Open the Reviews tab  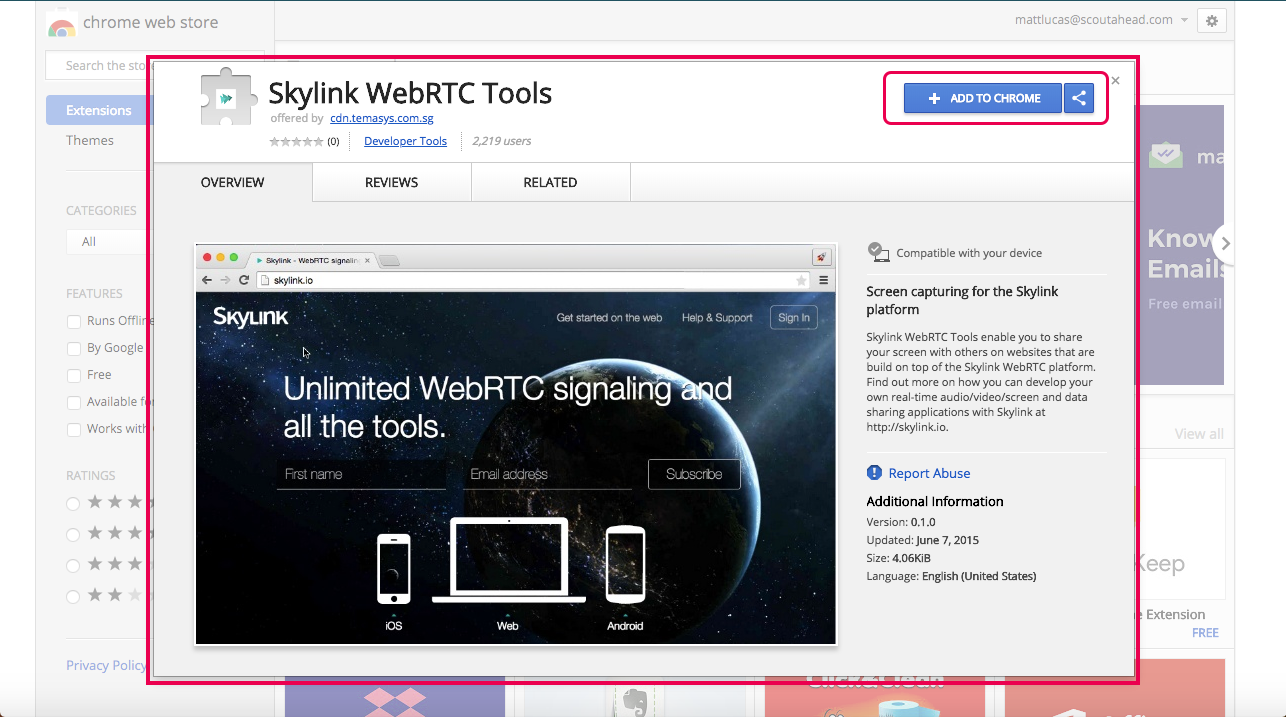tap(392, 183)
